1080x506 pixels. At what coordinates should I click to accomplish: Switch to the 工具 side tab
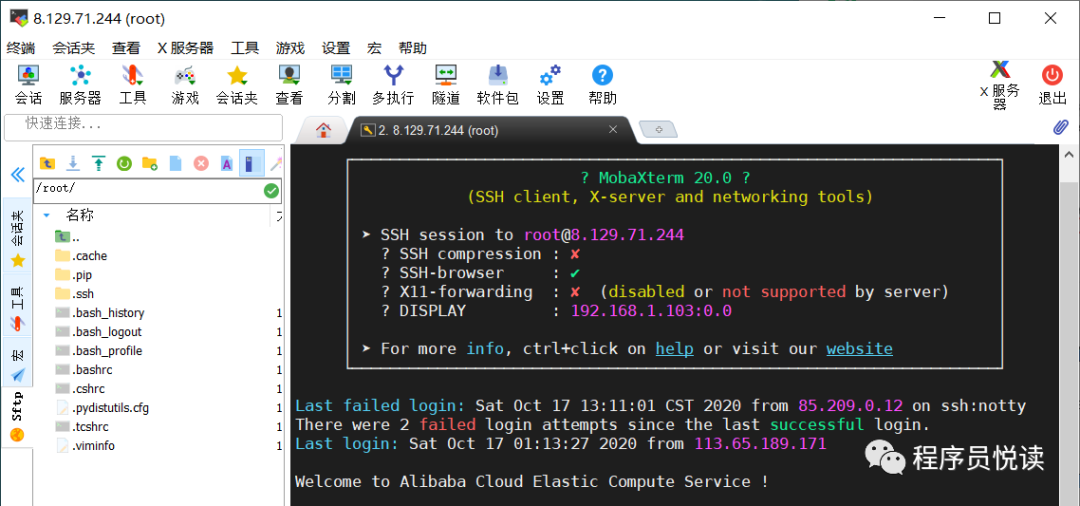(18, 306)
